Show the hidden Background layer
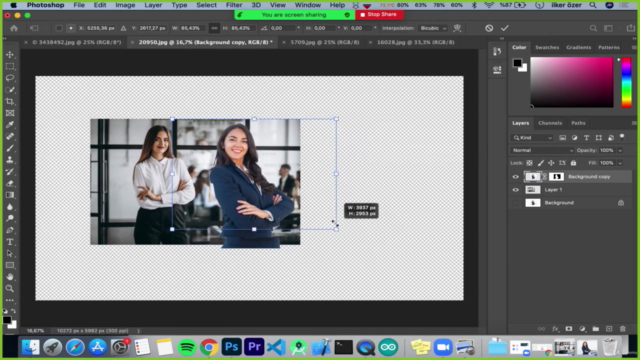 coord(516,203)
